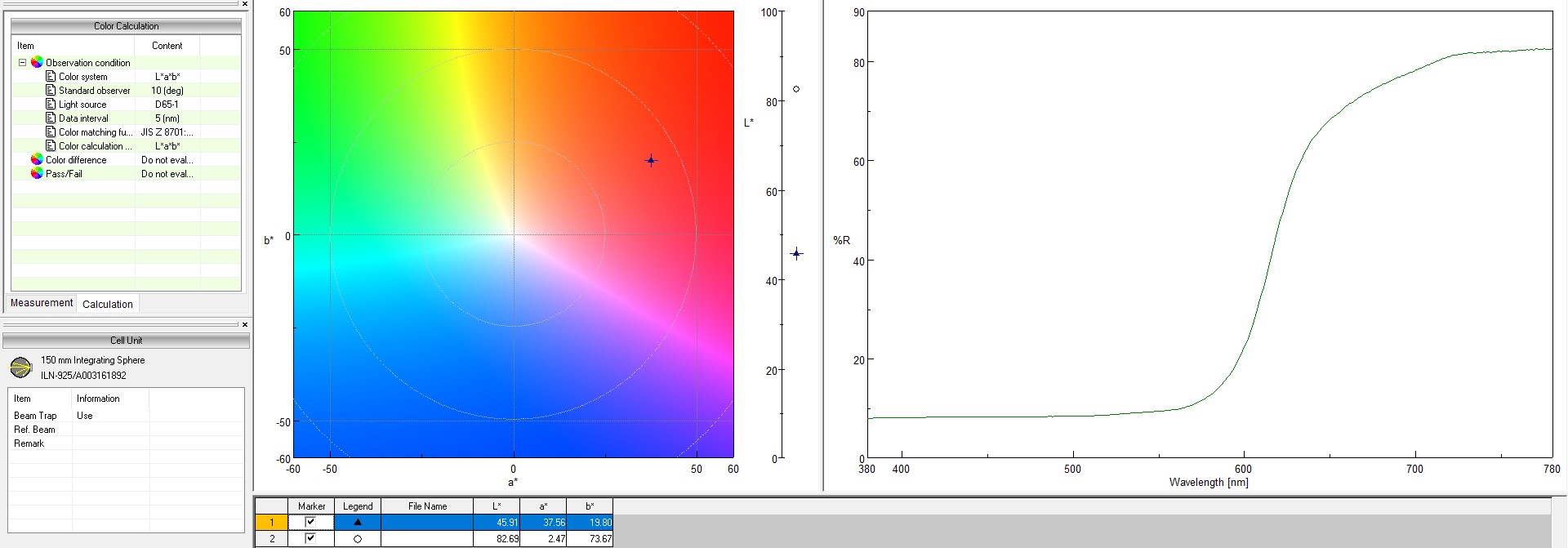Click the Beam Trap row in Cell Unit

click(x=127, y=415)
